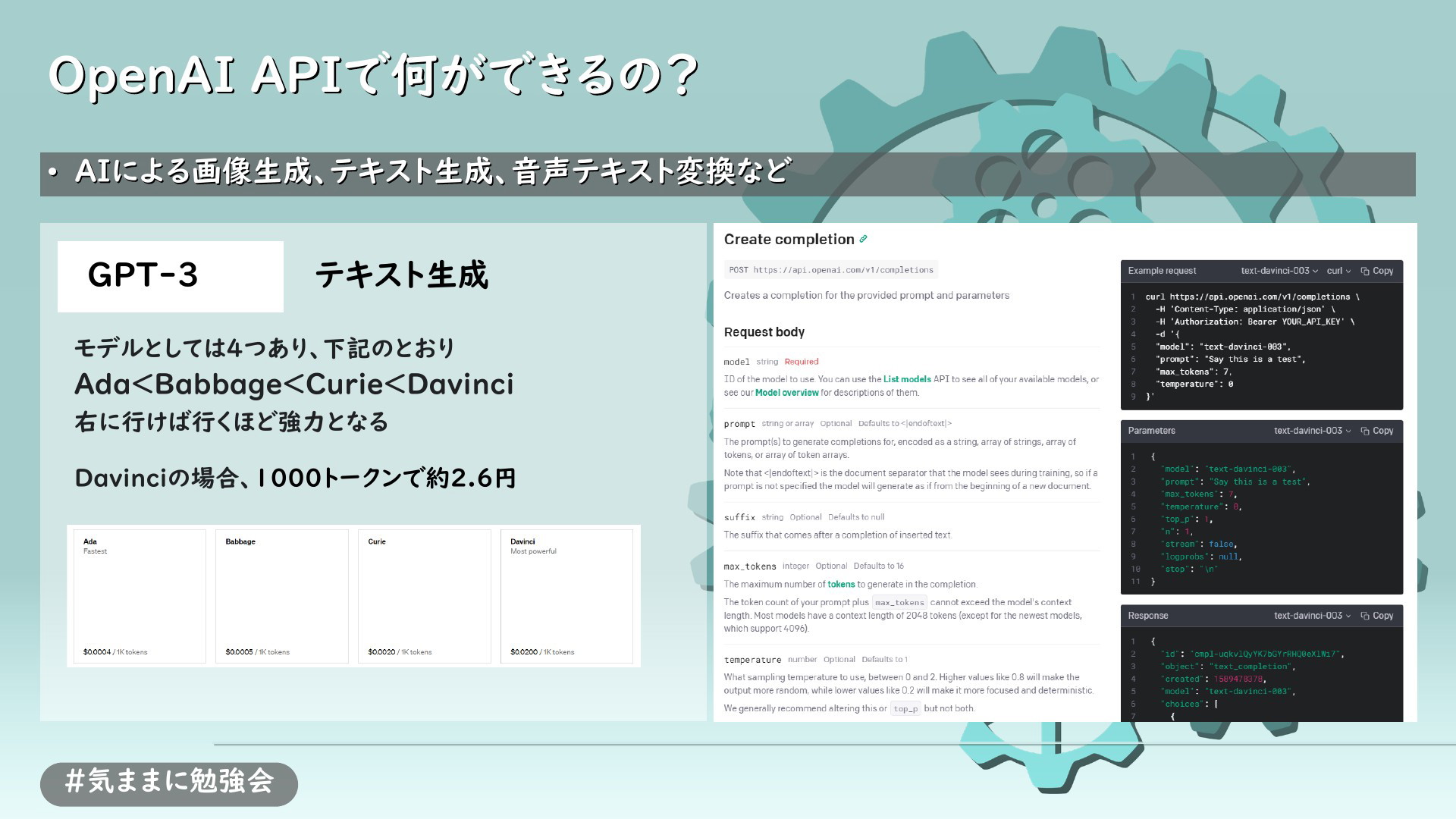Click the テキスト生成 heading

pos(401,275)
